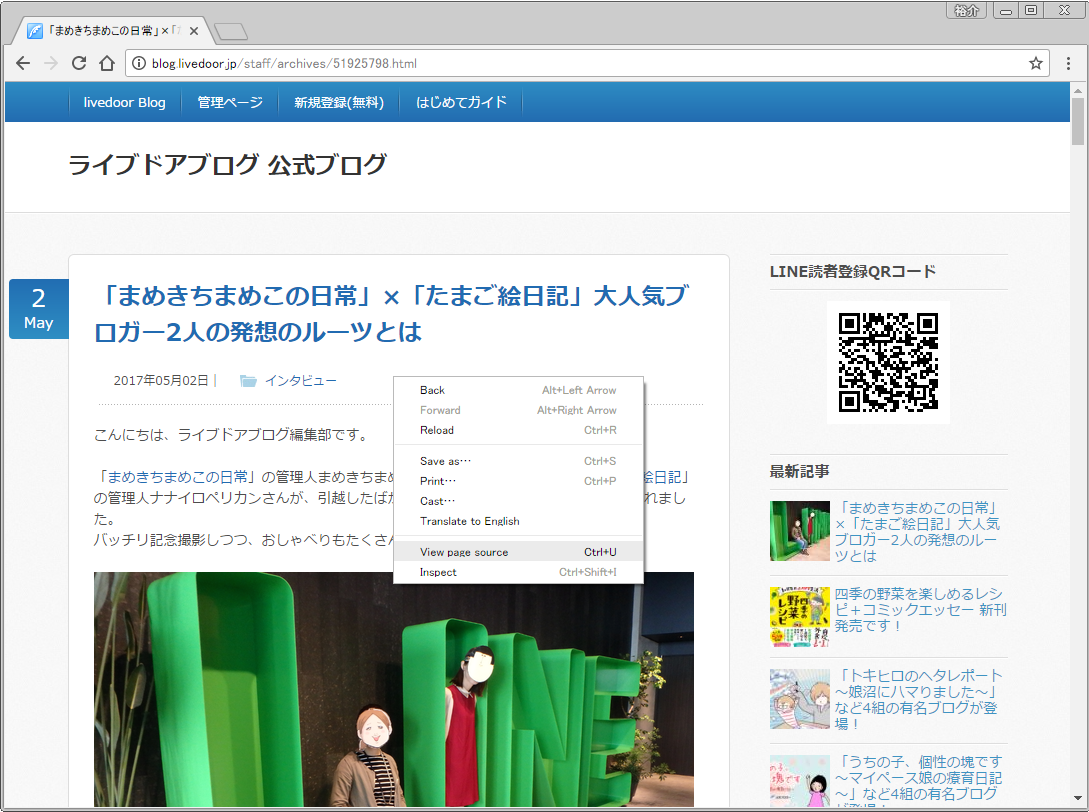Click the browser Back arrow button

click(23, 64)
